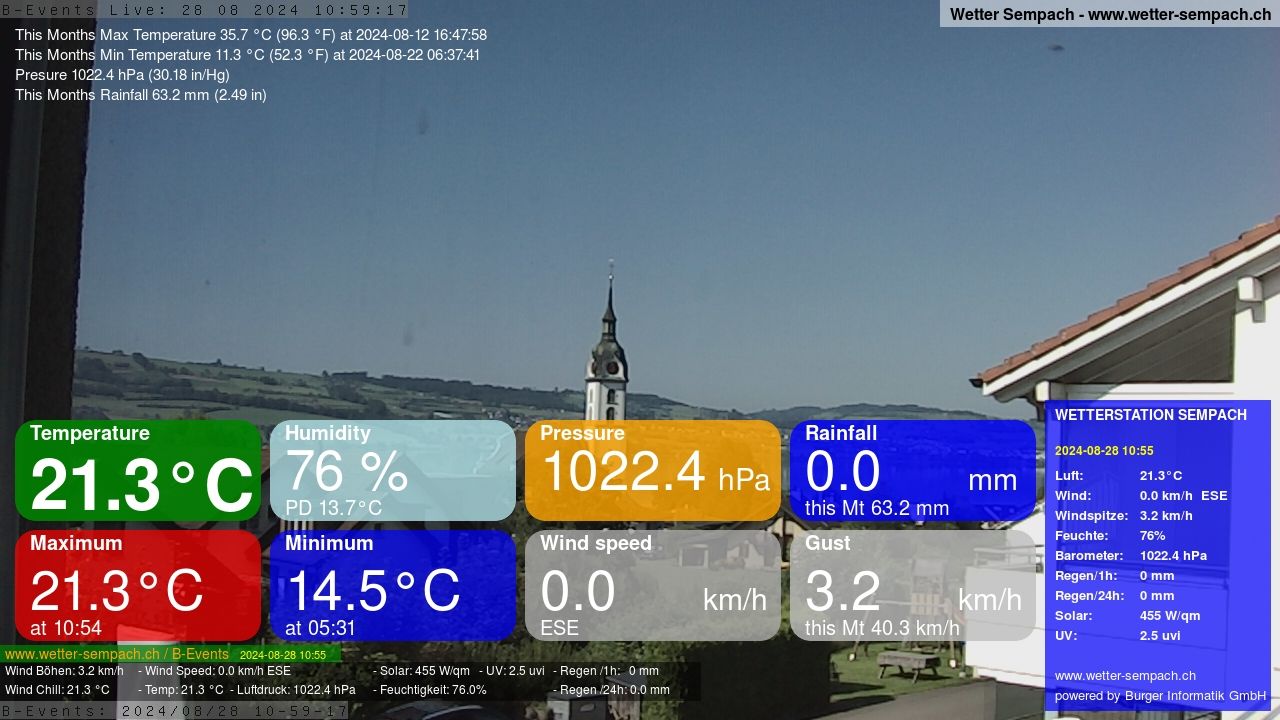Viewport: 1280px width, 720px height.
Task: Click 2024-08-28 10:55 in green bottom bar
Action: (283, 655)
